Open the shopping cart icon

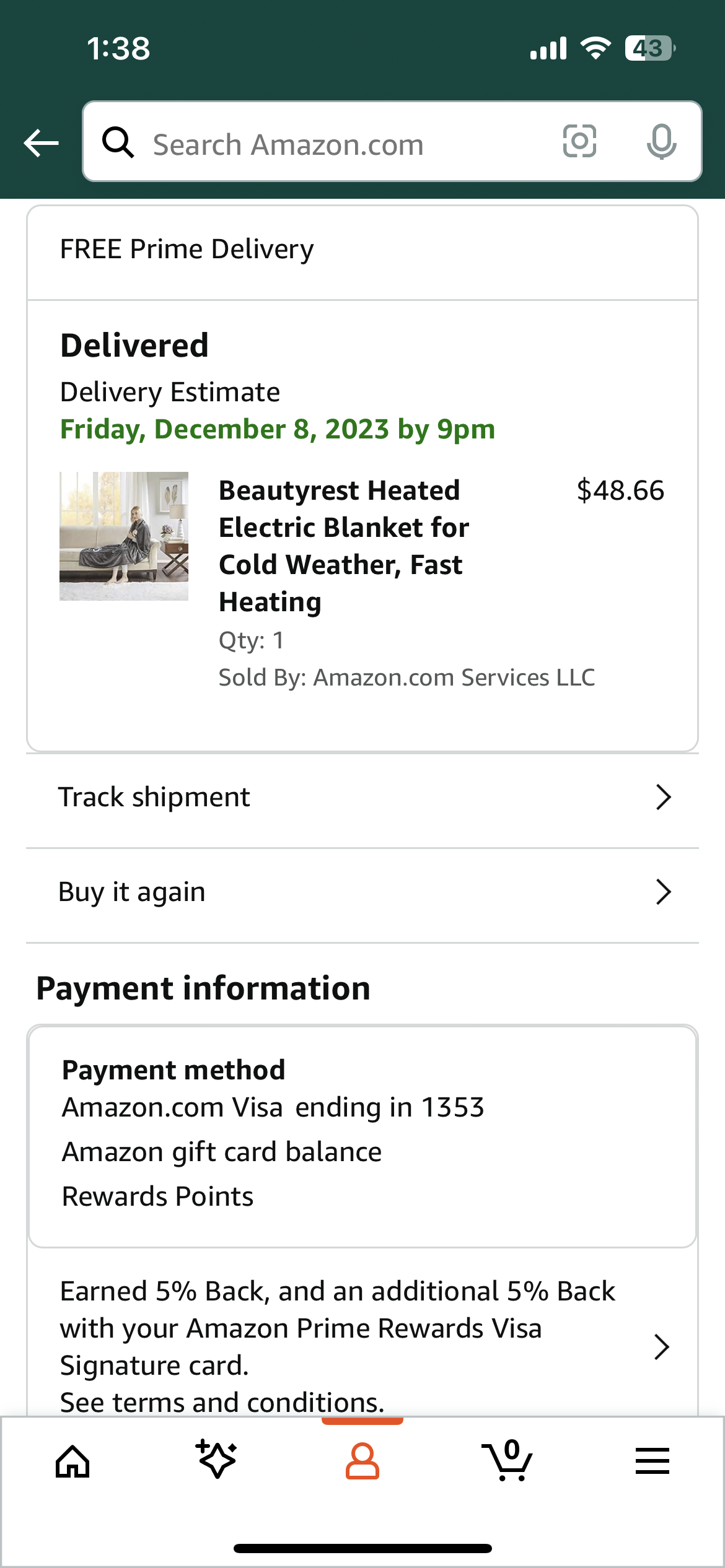click(x=507, y=1460)
